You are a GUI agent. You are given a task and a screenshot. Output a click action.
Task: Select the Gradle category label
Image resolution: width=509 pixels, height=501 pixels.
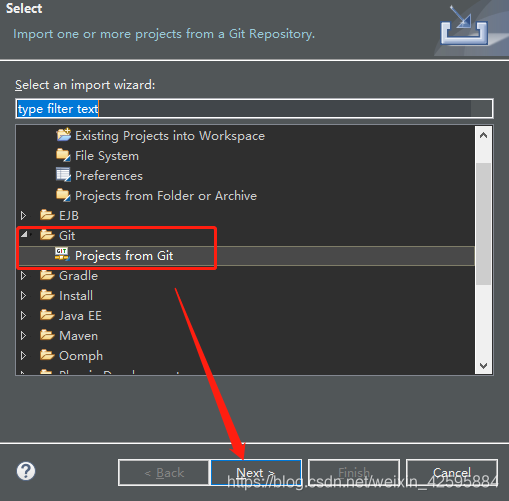coord(78,276)
